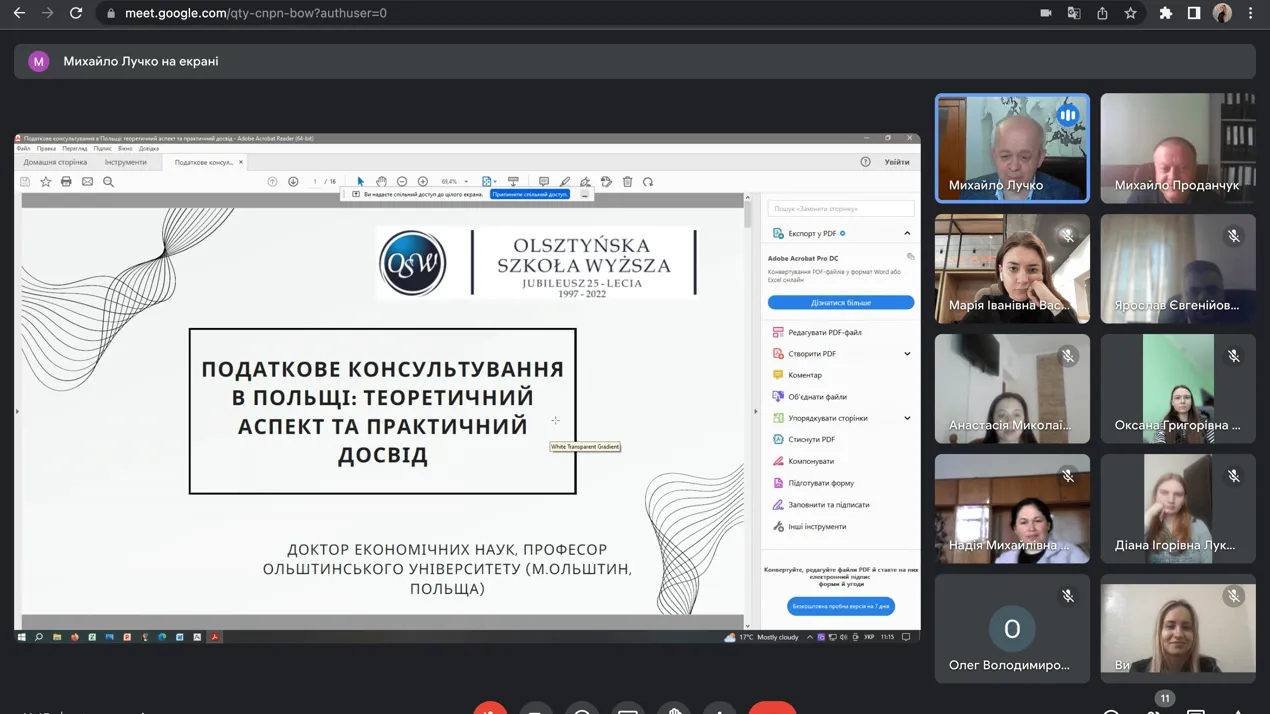Open the zoom percentage dropdown
Image resolution: width=1270 pixels, height=714 pixels.
pos(466,182)
